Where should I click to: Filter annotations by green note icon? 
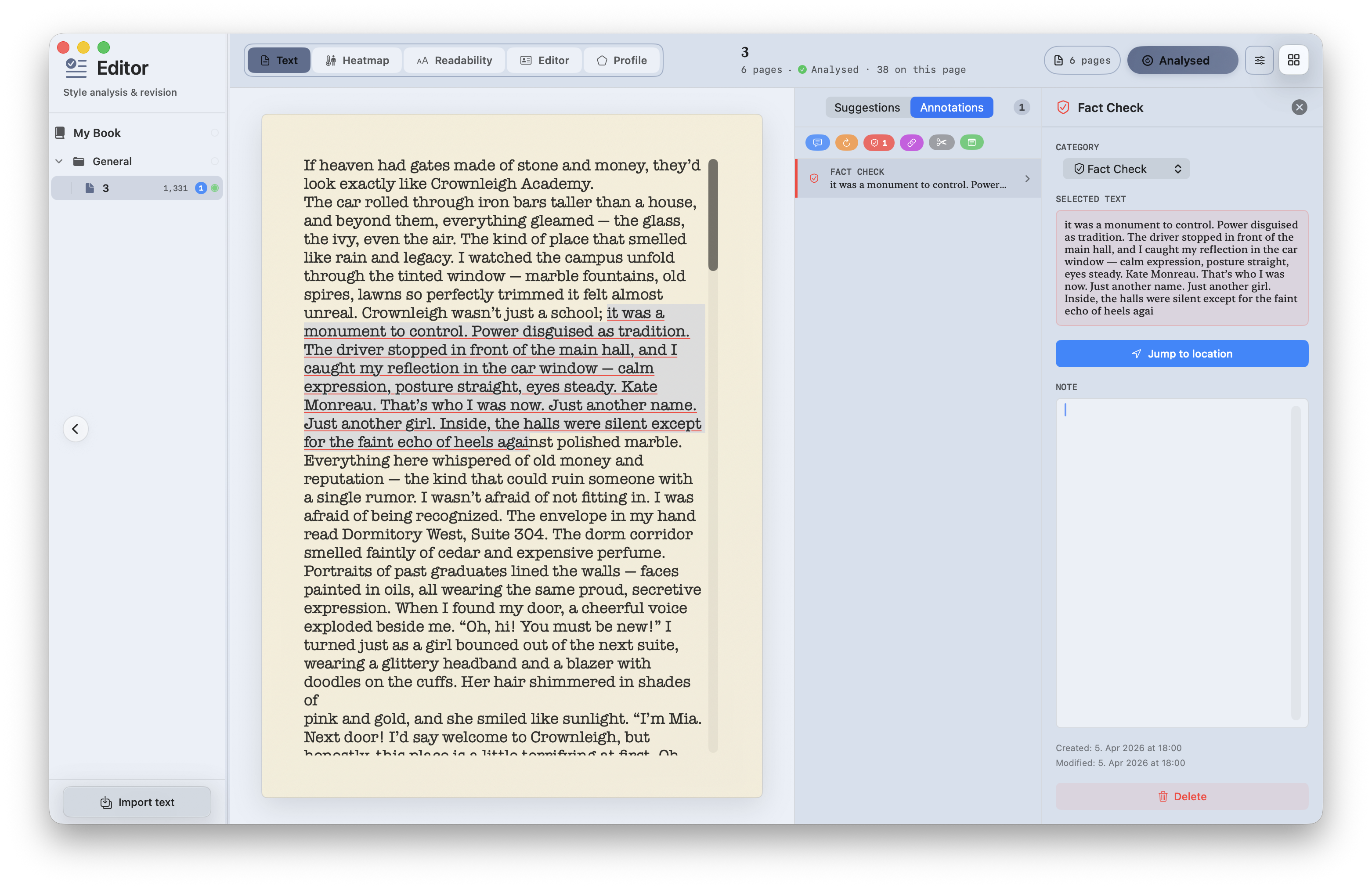point(972,142)
